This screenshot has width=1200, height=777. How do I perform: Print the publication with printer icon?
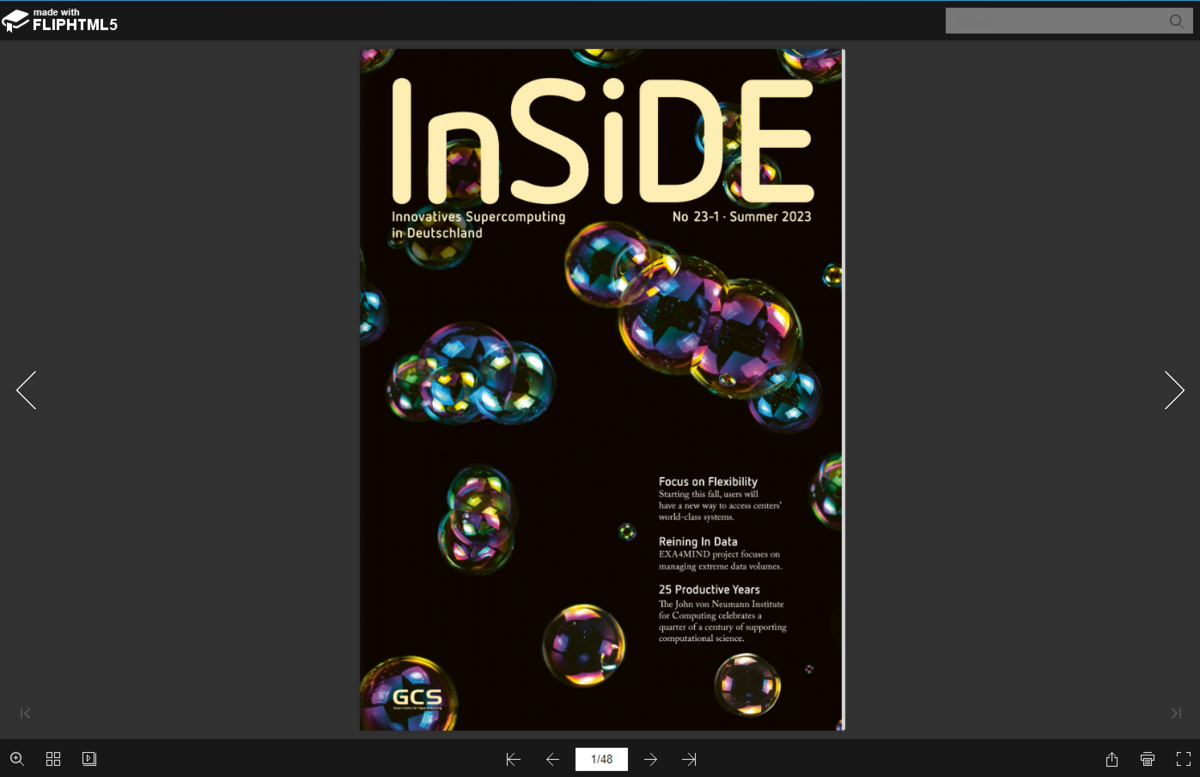point(1147,759)
